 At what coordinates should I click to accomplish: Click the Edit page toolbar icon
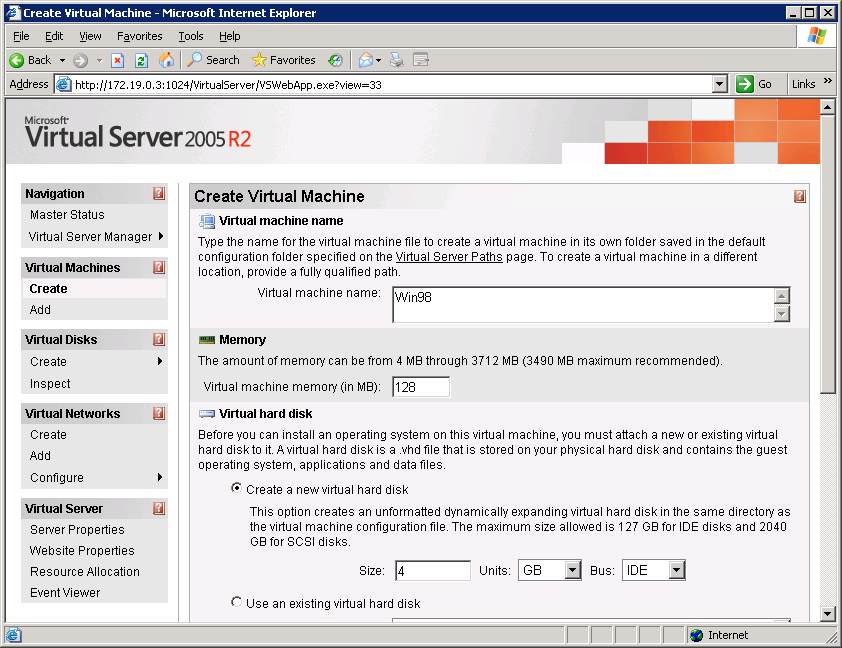click(x=421, y=60)
